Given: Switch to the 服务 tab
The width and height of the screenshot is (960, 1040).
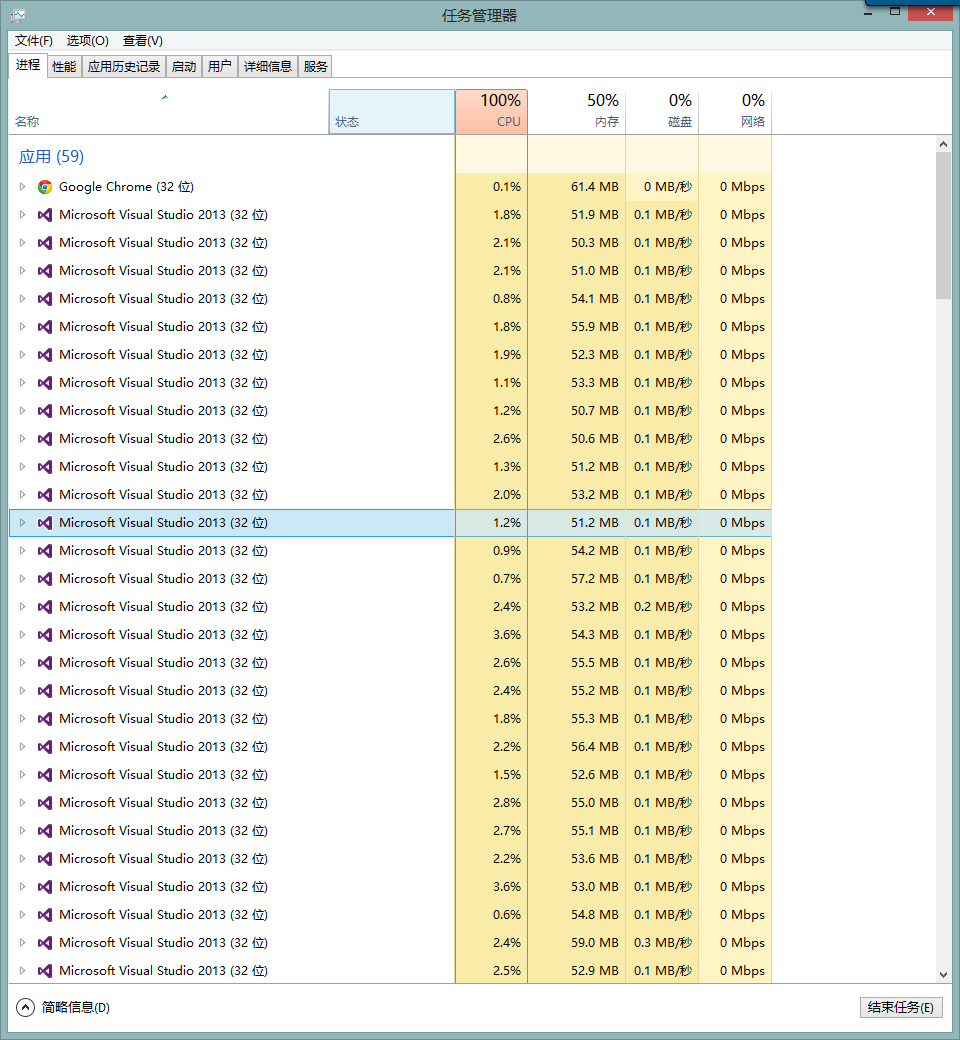Looking at the screenshot, I should tap(315, 66).
